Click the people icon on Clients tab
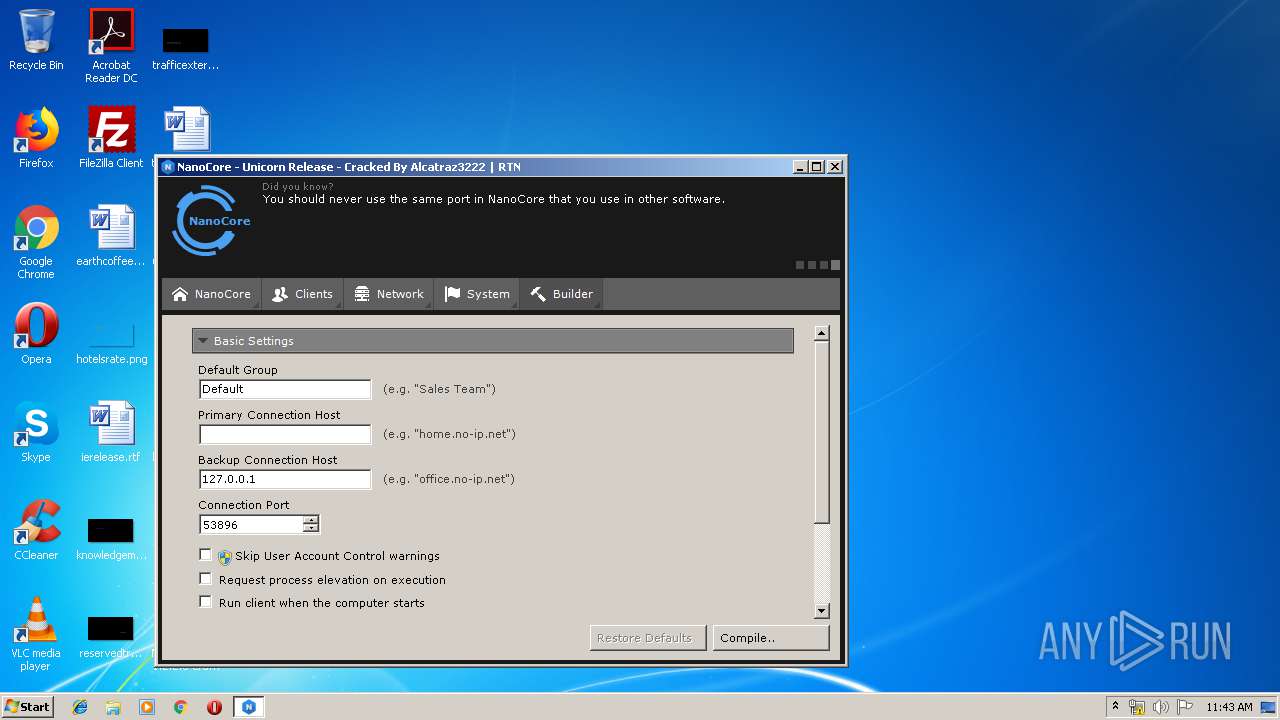The width and height of the screenshot is (1280, 720). pos(280,294)
